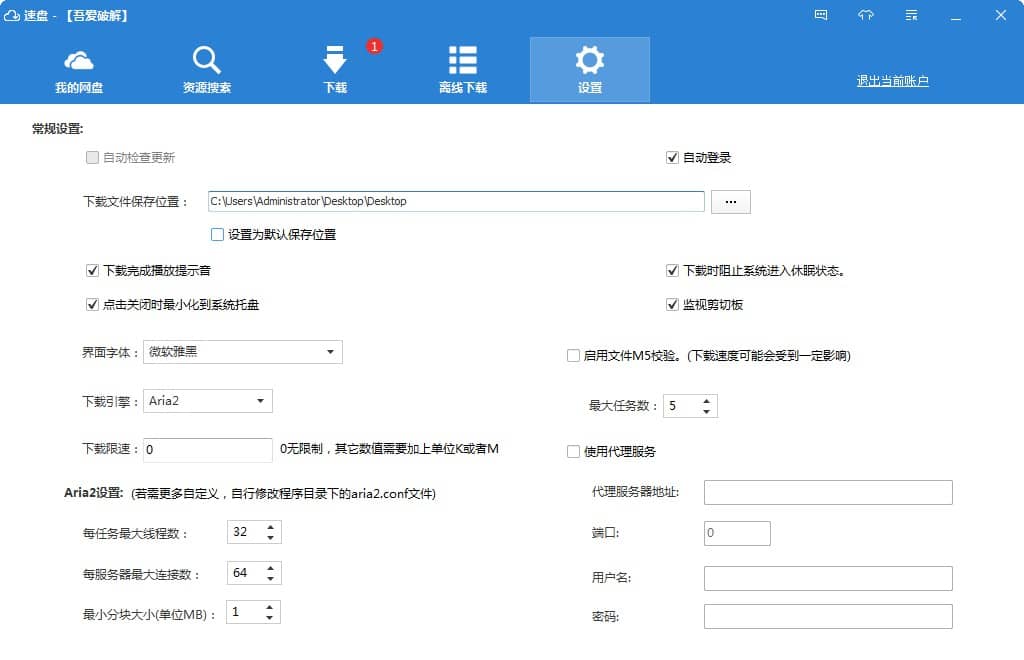Open the 界面字体 font dropdown
1024x660 pixels.
242,352
